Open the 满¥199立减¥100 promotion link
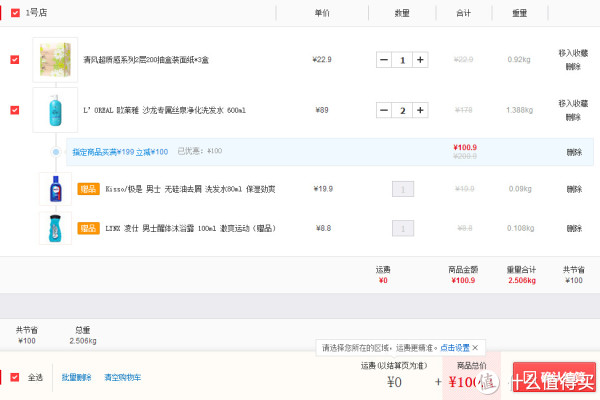The height and width of the screenshot is (400, 600). (x=120, y=152)
